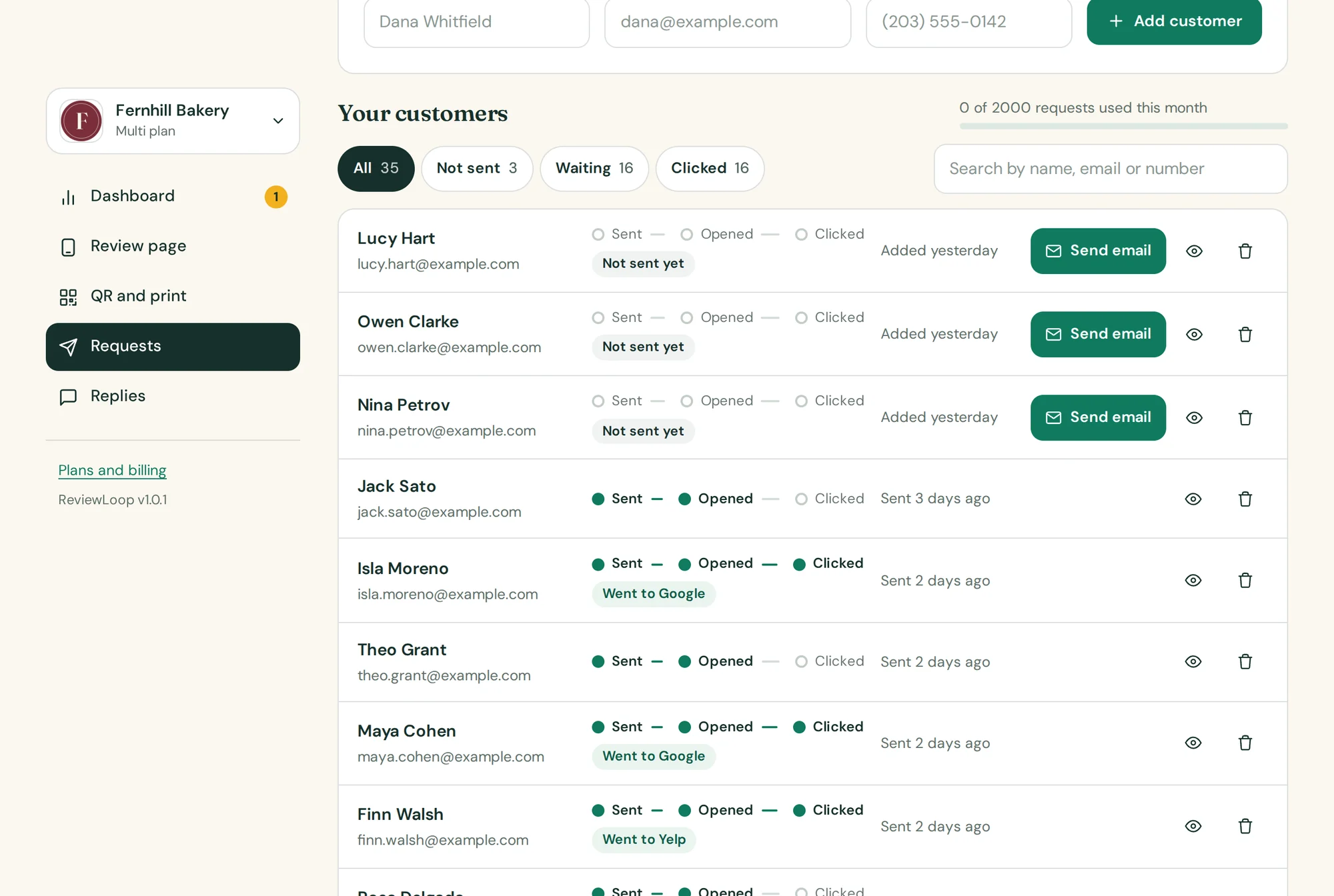Click the eye icon for Finn Walsh
The width and height of the screenshot is (1334, 896).
point(1193,827)
